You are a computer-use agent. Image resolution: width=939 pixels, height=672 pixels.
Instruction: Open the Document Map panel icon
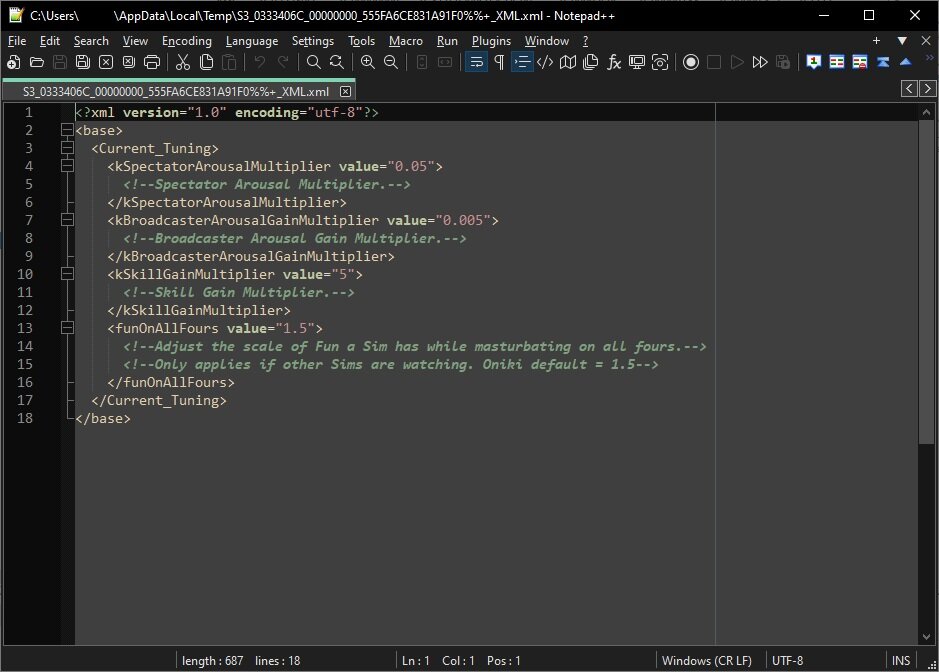568,62
